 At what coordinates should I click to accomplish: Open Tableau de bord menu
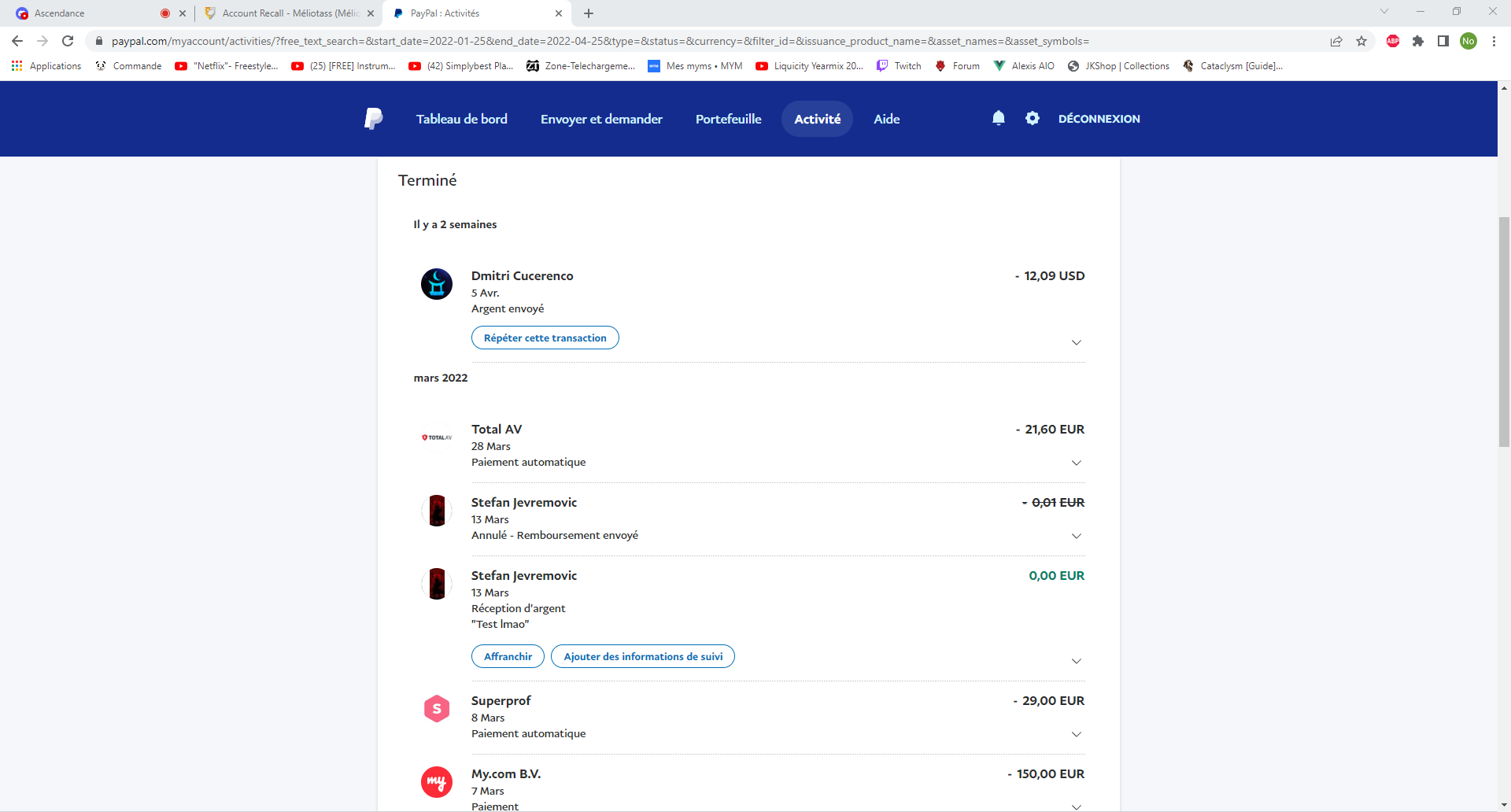coord(462,119)
